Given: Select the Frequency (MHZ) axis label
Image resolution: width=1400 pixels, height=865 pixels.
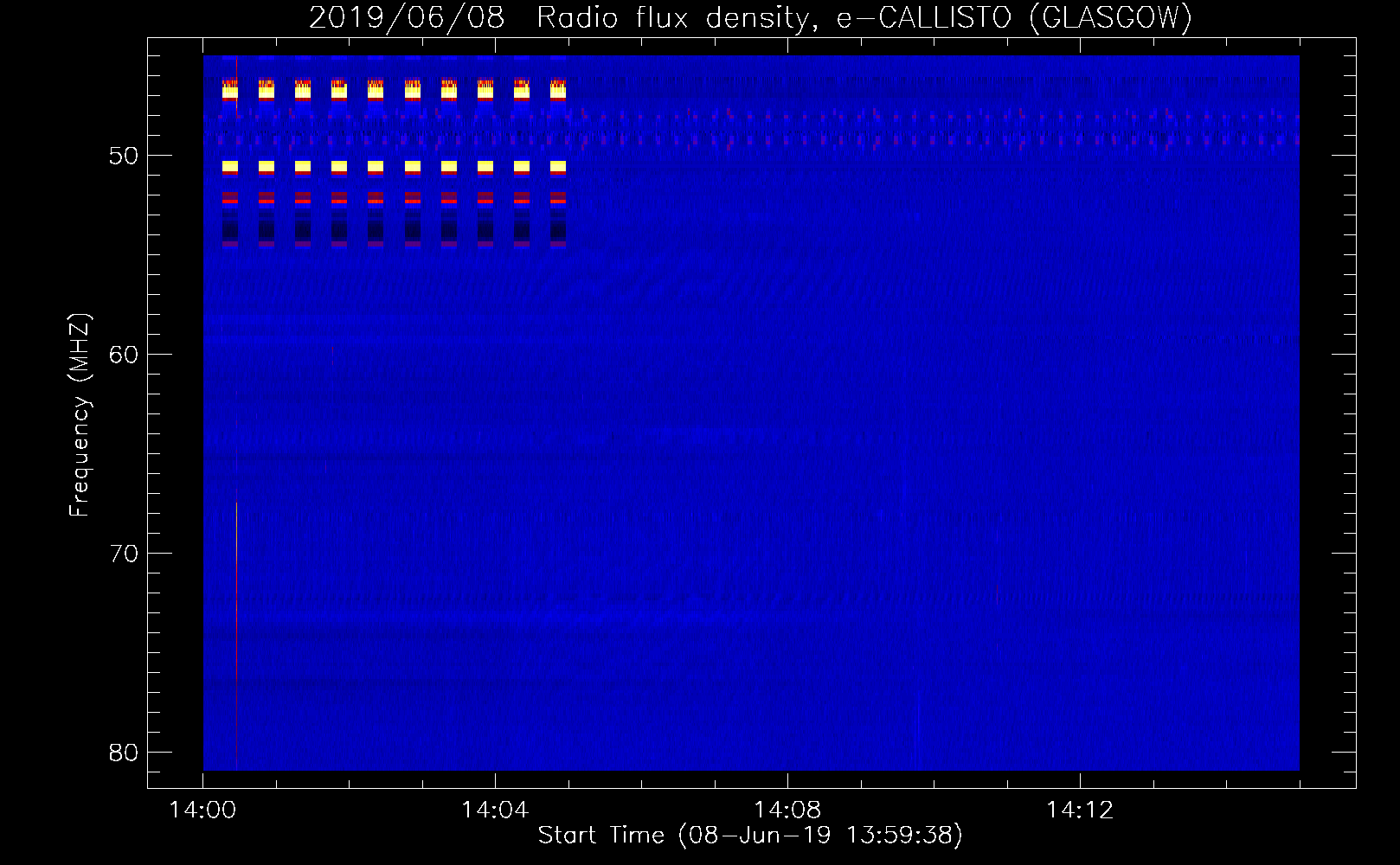Looking at the screenshot, I should 79,414.
